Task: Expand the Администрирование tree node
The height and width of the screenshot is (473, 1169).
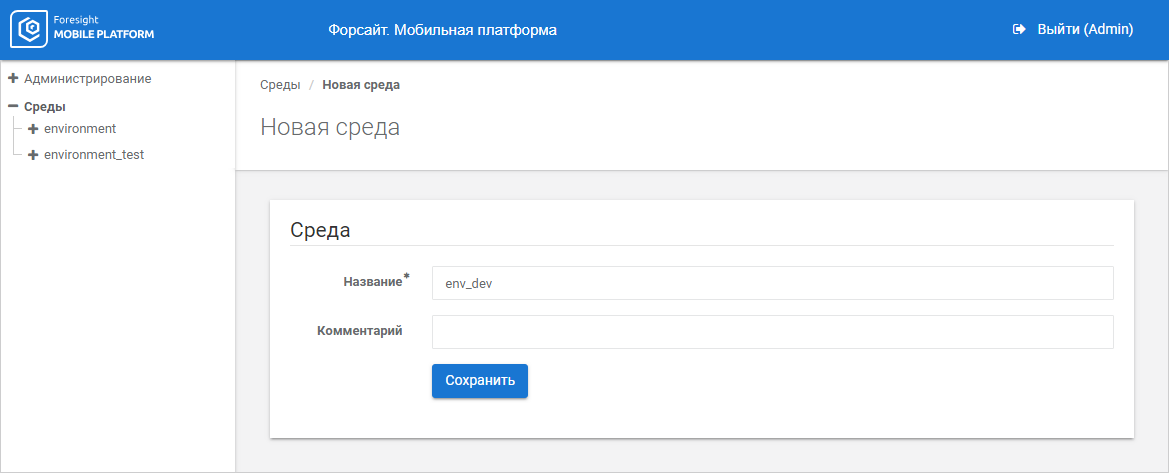Action: click(x=13, y=78)
